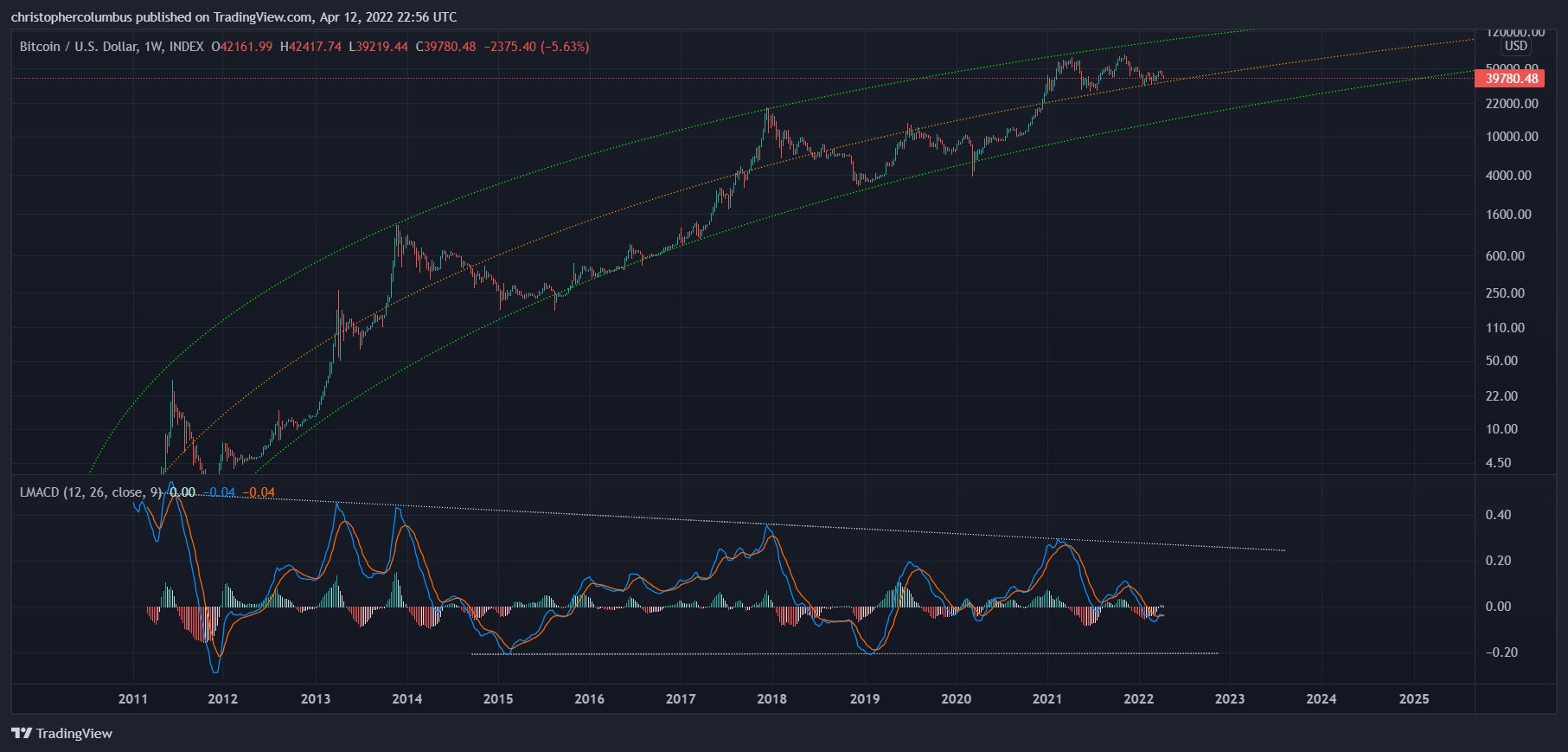Click the 2023 label on time axis

click(1230, 699)
